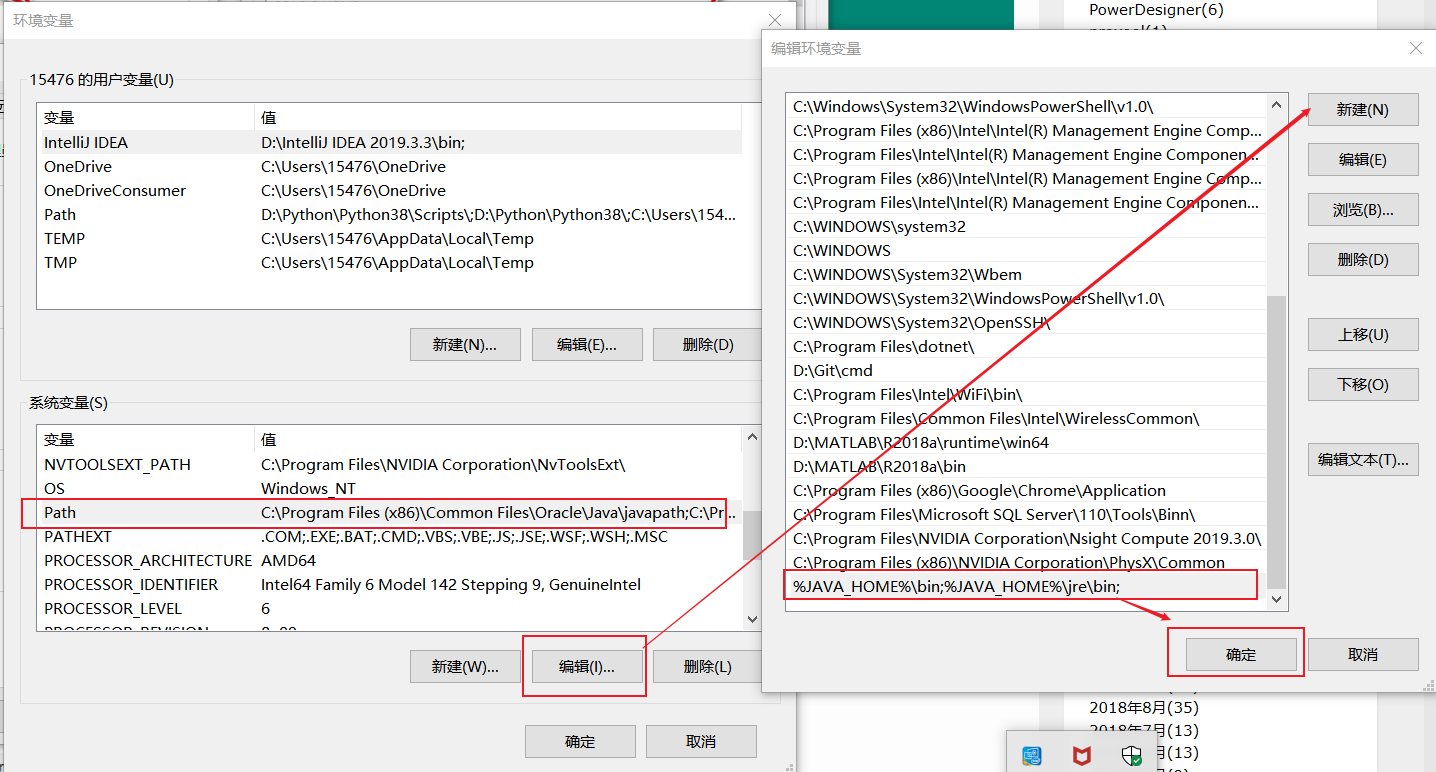Select the PROCESSOR_LEVEL variable row
The image size is (1436, 772).
click(x=390, y=609)
